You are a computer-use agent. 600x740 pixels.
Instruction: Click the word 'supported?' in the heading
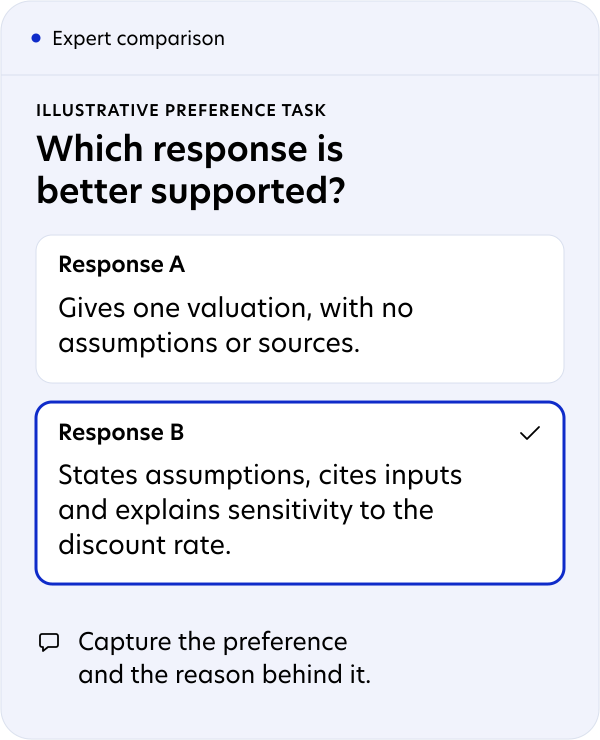[248, 192]
